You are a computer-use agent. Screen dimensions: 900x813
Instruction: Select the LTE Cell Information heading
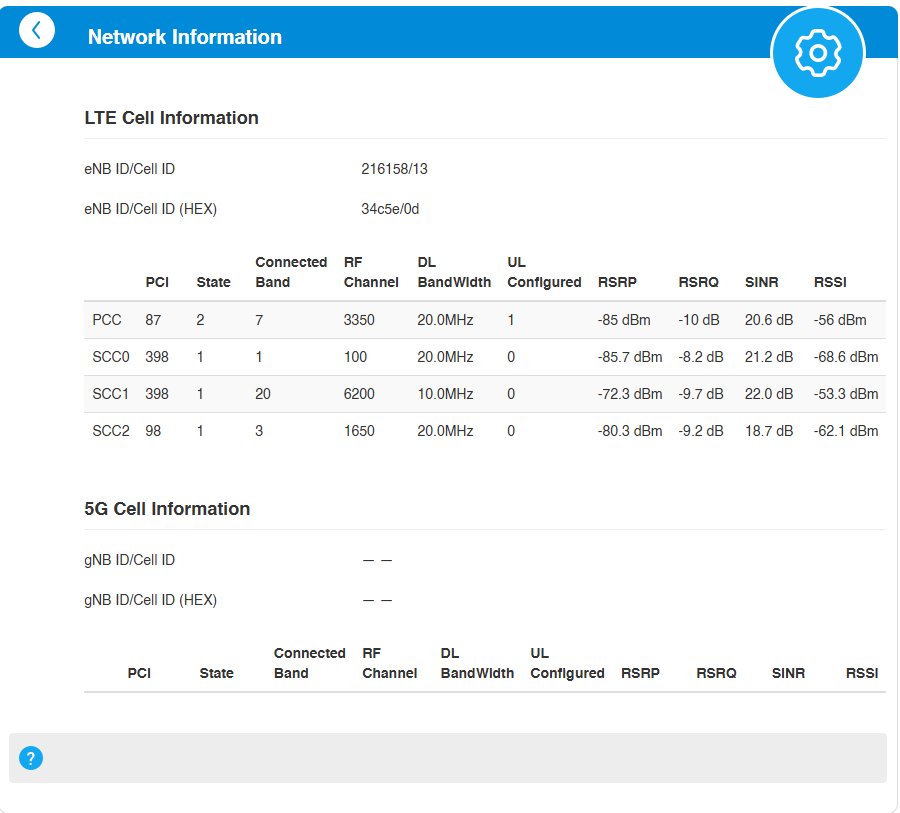pyautogui.click(x=171, y=118)
